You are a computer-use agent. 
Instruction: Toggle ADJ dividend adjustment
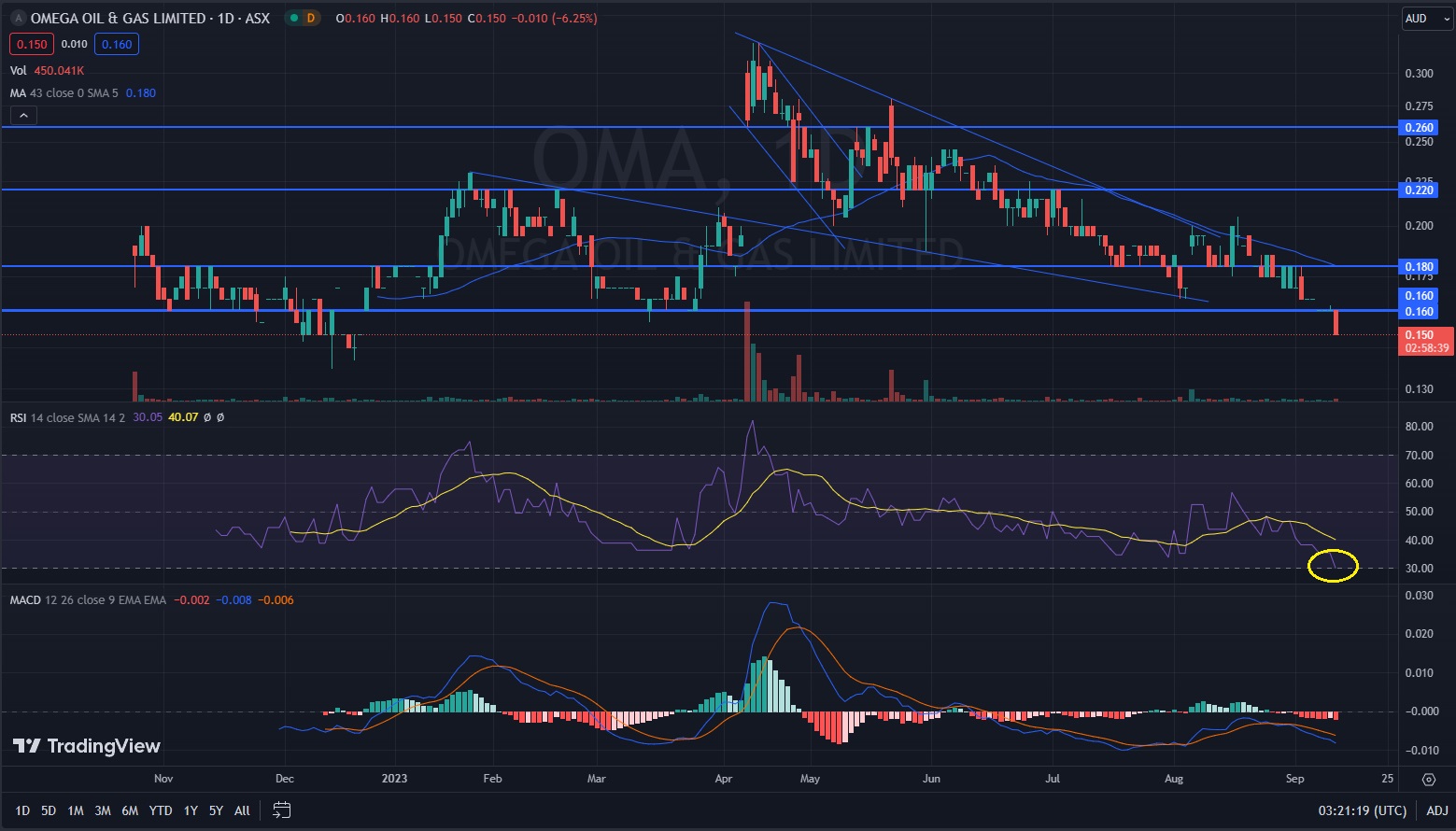[1437, 810]
